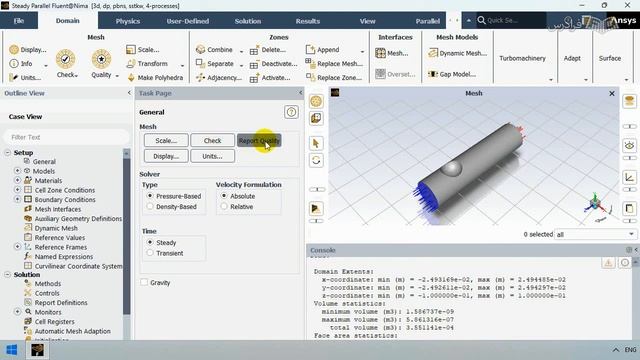Screen dimensions: 640x360
Task: Click the Transform ribbon item
Action: (x=147, y=64)
